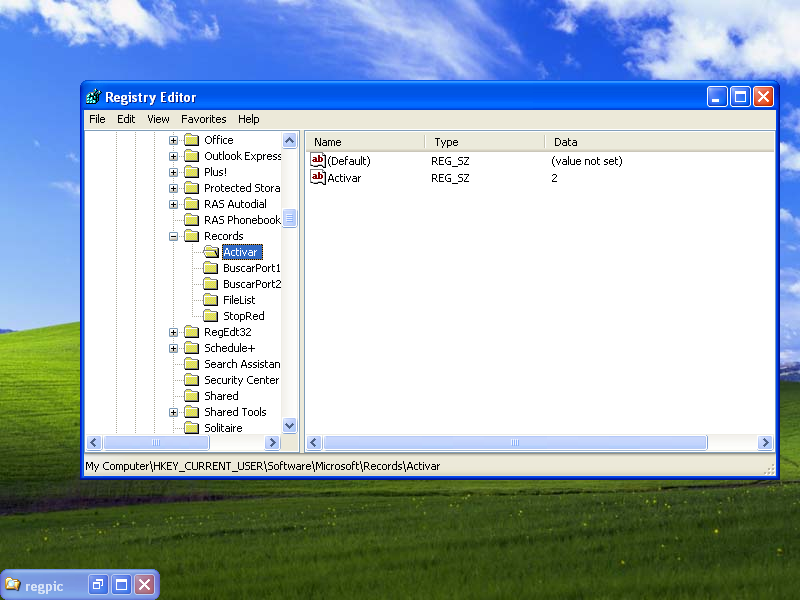The height and width of the screenshot is (600, 800).
Task: Select the Security Center folder icon
Action: pos(191,380)
